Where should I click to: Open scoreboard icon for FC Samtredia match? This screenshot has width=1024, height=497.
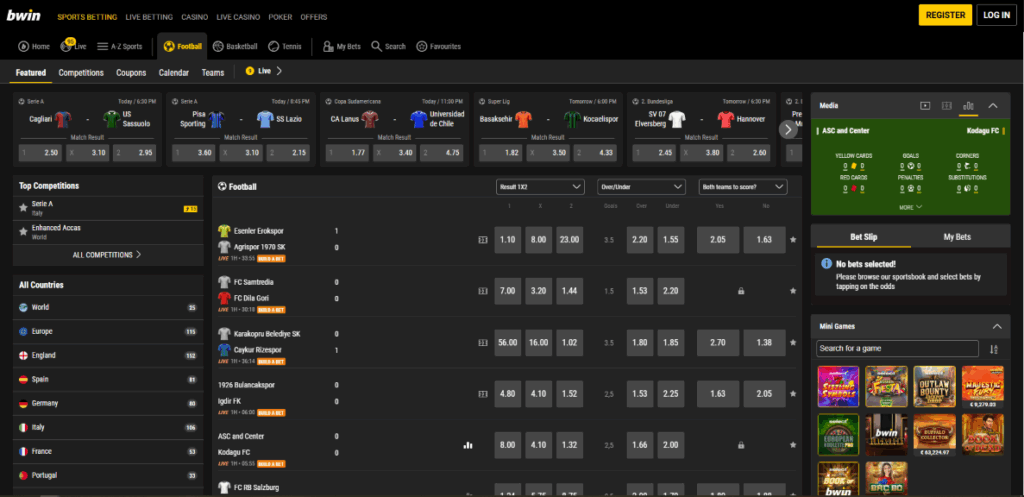click(483, 291)
